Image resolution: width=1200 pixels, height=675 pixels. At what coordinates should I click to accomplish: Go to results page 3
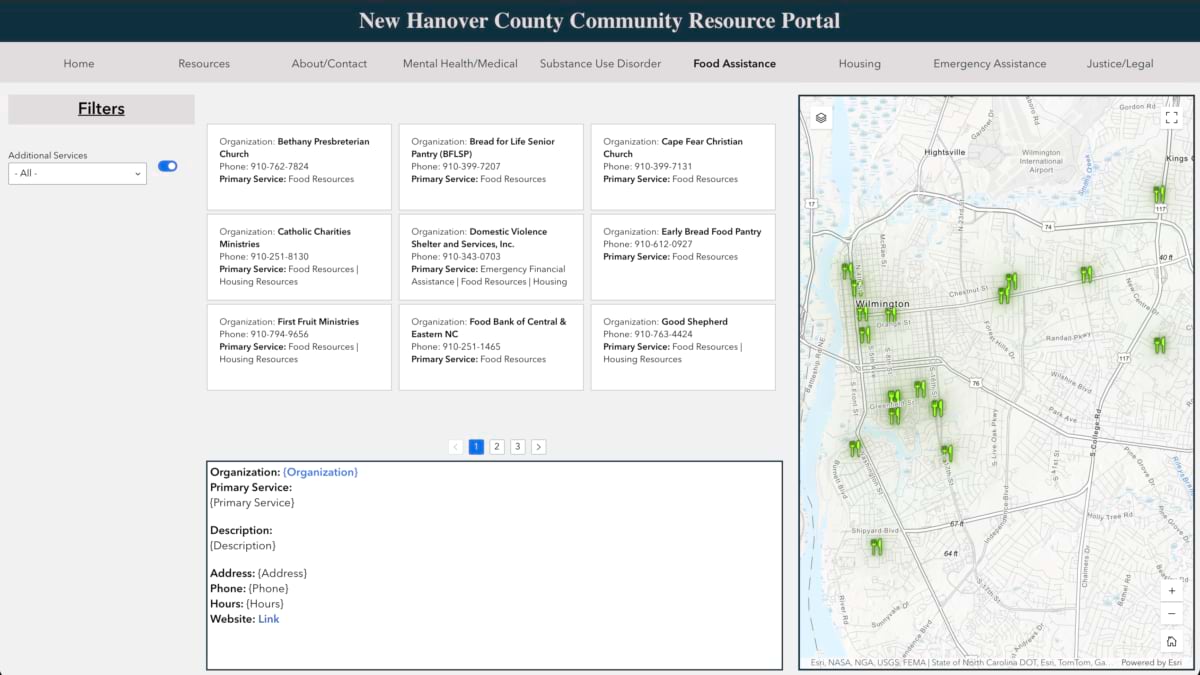(517, 447)
